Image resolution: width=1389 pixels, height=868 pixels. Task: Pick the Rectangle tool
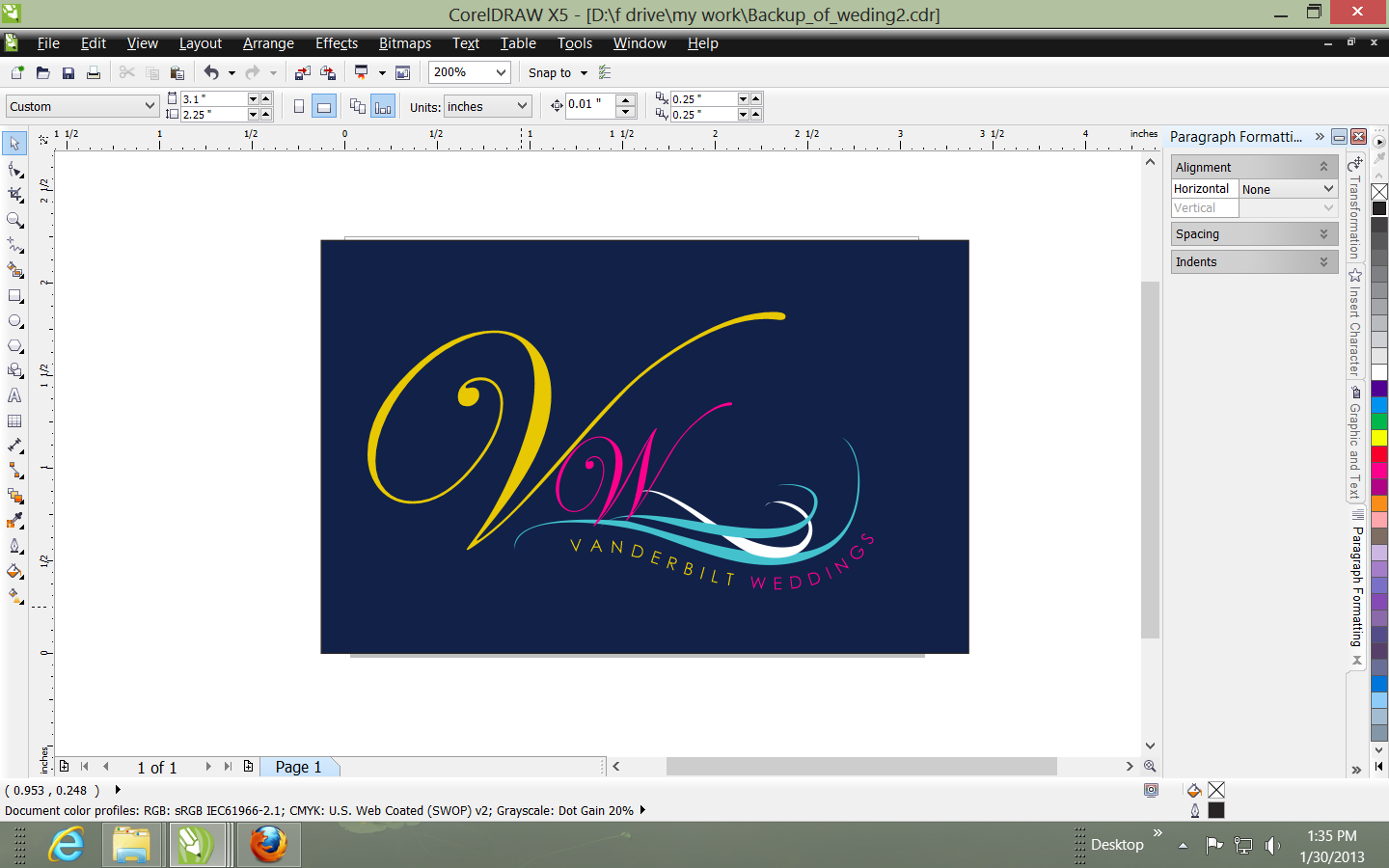pos(14,296)
